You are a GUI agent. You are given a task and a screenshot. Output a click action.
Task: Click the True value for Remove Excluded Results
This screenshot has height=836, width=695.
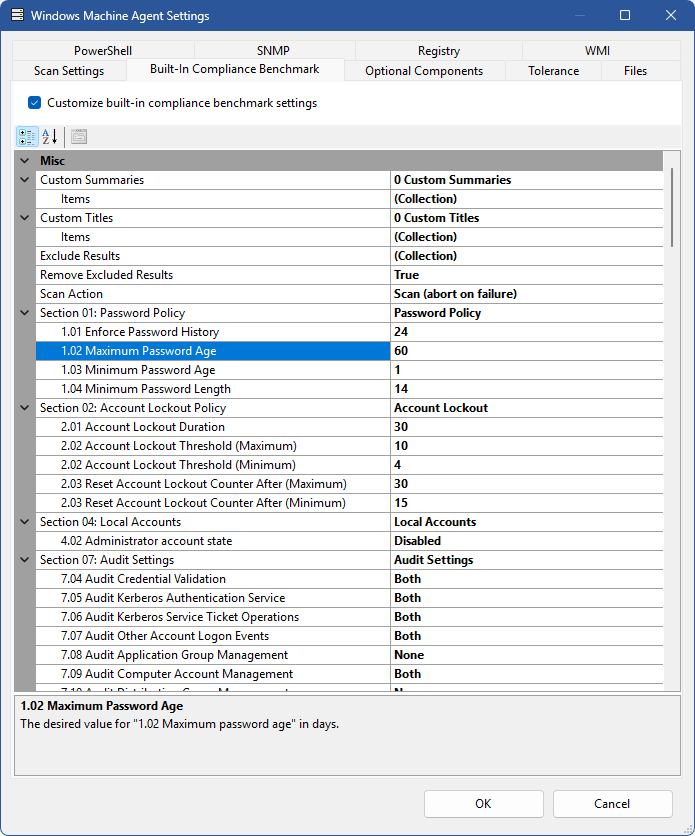(x=527, y=275)
